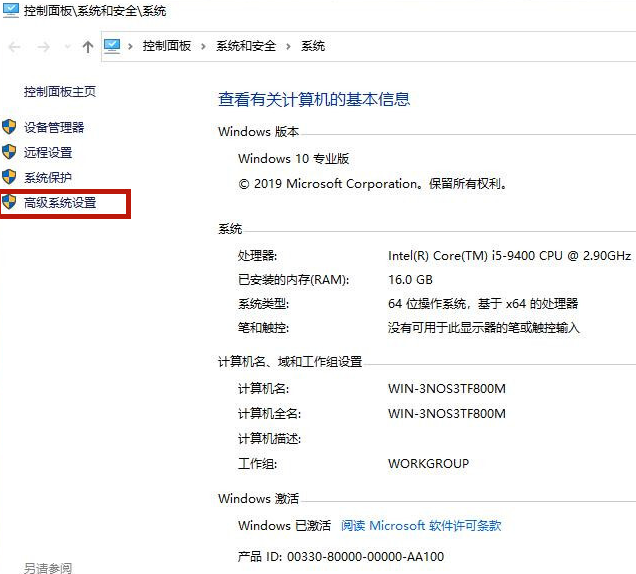
Task: Click the window title bar computer icon
Action: (x=11, y=11)
